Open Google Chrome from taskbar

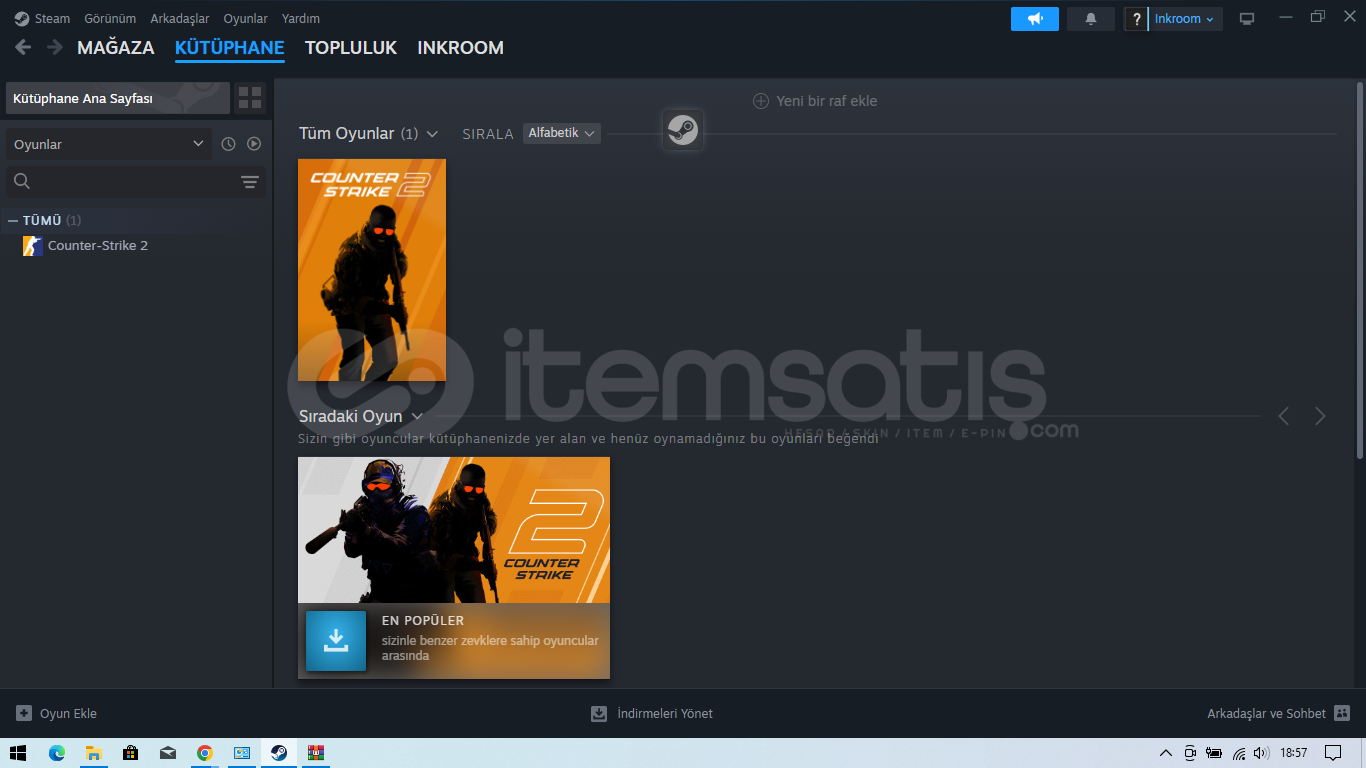204,753
